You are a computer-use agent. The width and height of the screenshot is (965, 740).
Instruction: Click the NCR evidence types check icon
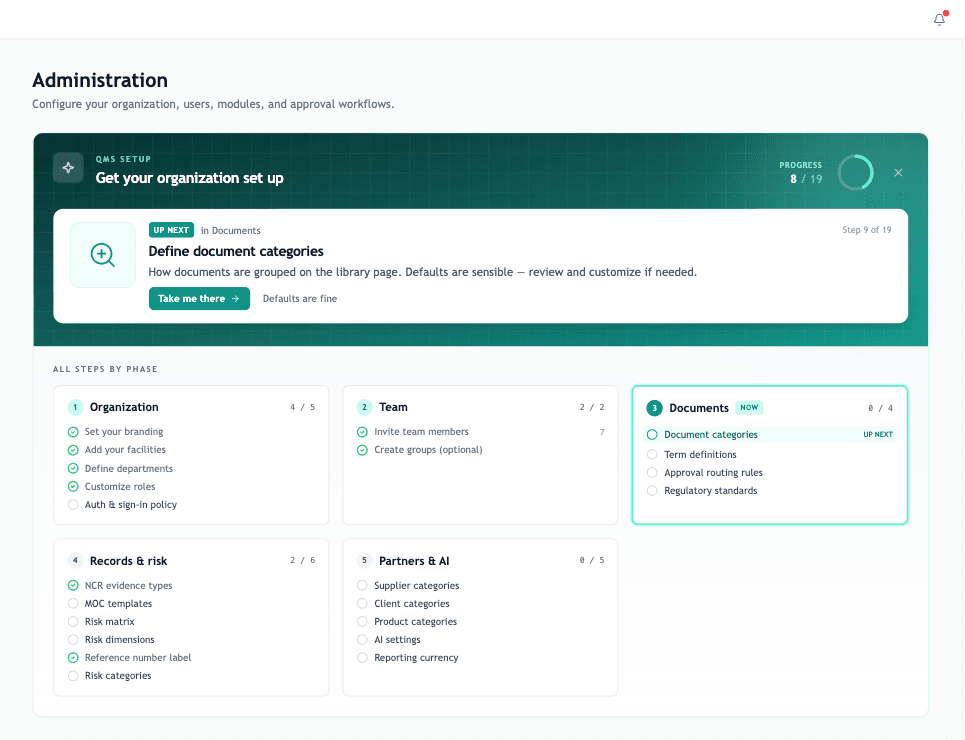(x=73, y=585)
